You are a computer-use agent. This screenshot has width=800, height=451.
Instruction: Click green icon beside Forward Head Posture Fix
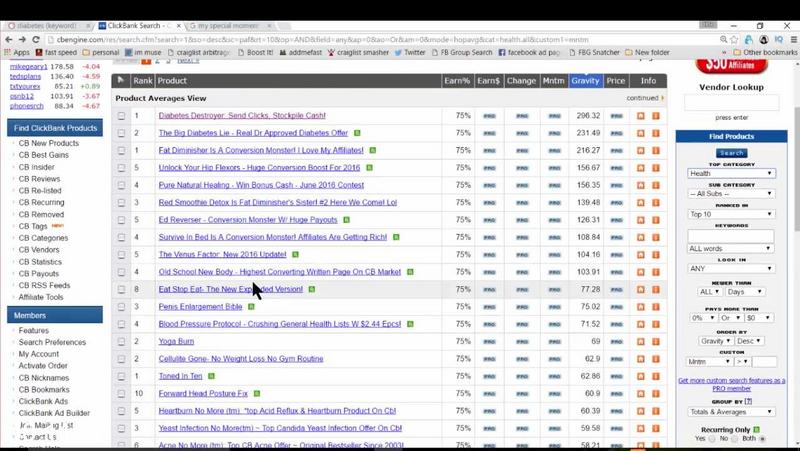(x=257, y=393)
